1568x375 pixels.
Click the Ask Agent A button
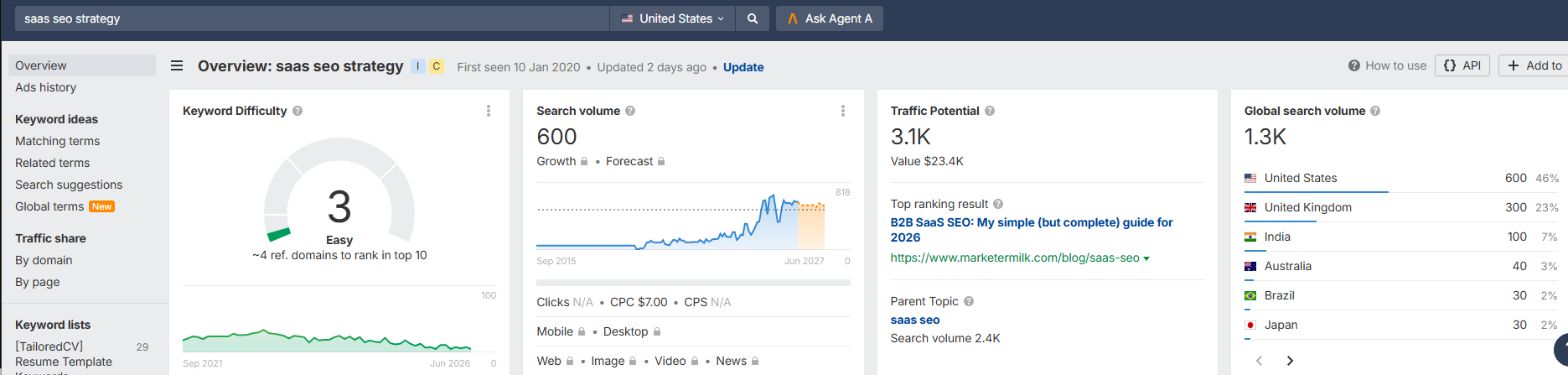830,18
